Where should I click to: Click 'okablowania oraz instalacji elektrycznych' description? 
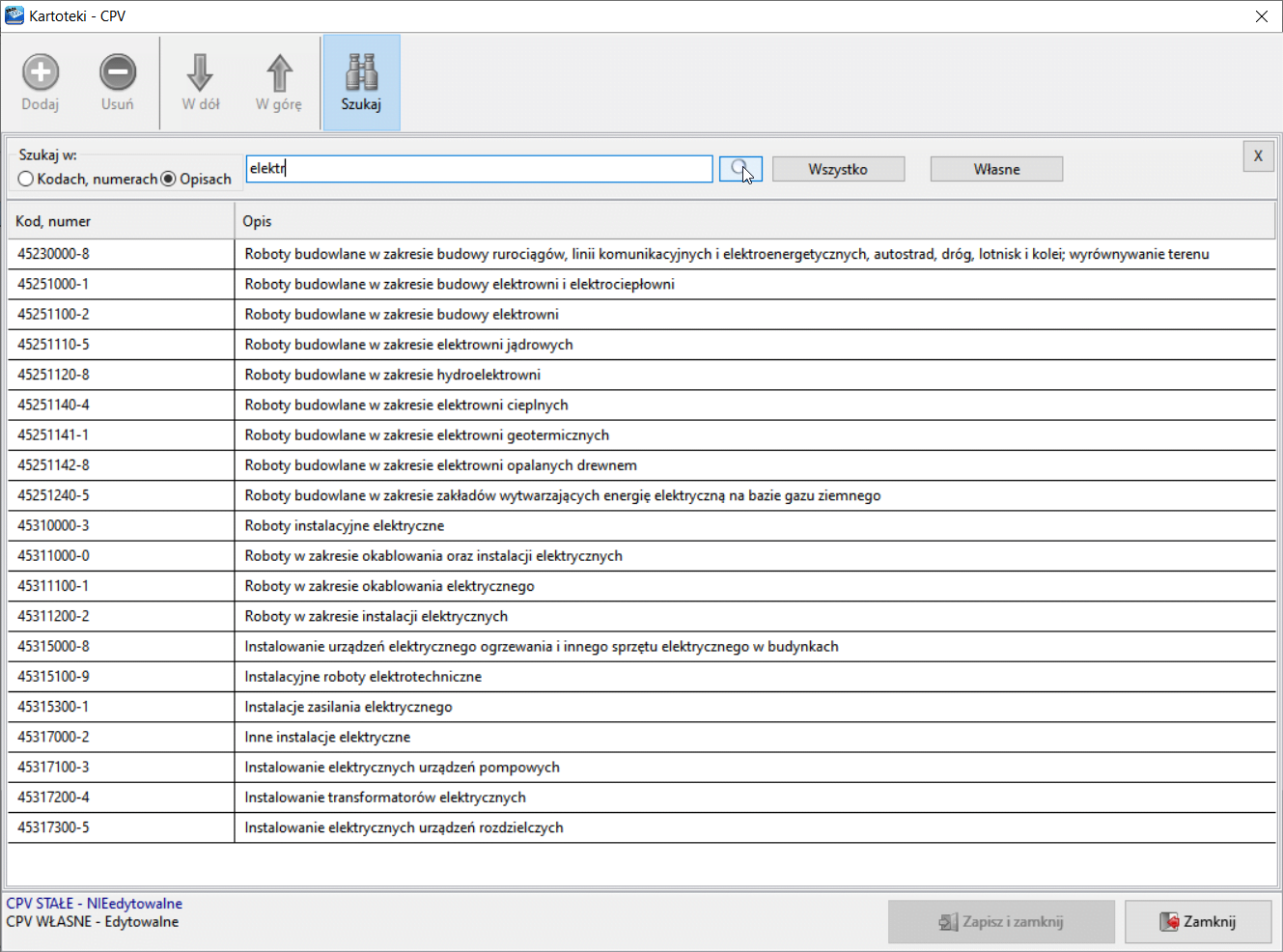tap(755, 556)
